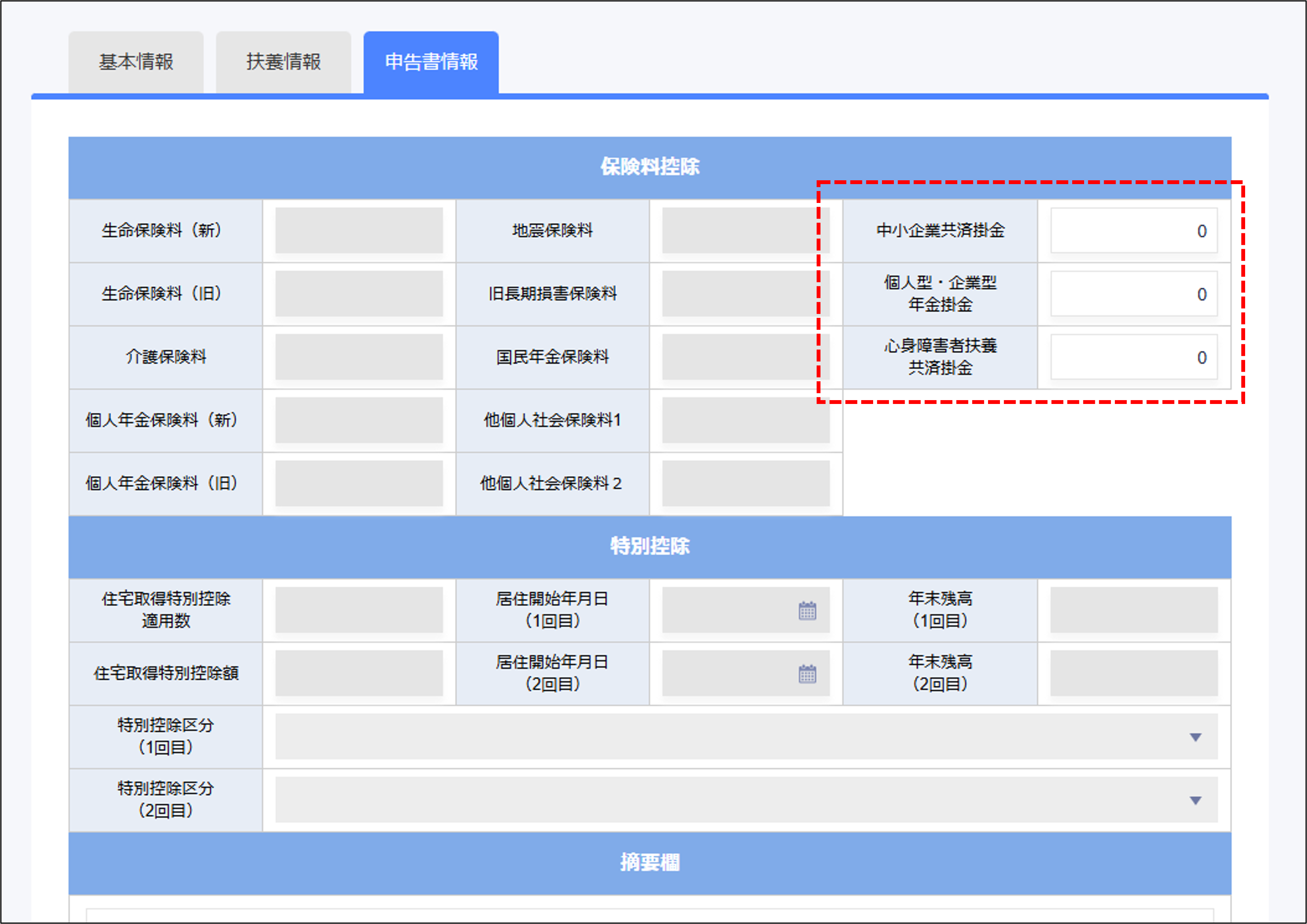Click the 介護保険料 field

point(359,357)
